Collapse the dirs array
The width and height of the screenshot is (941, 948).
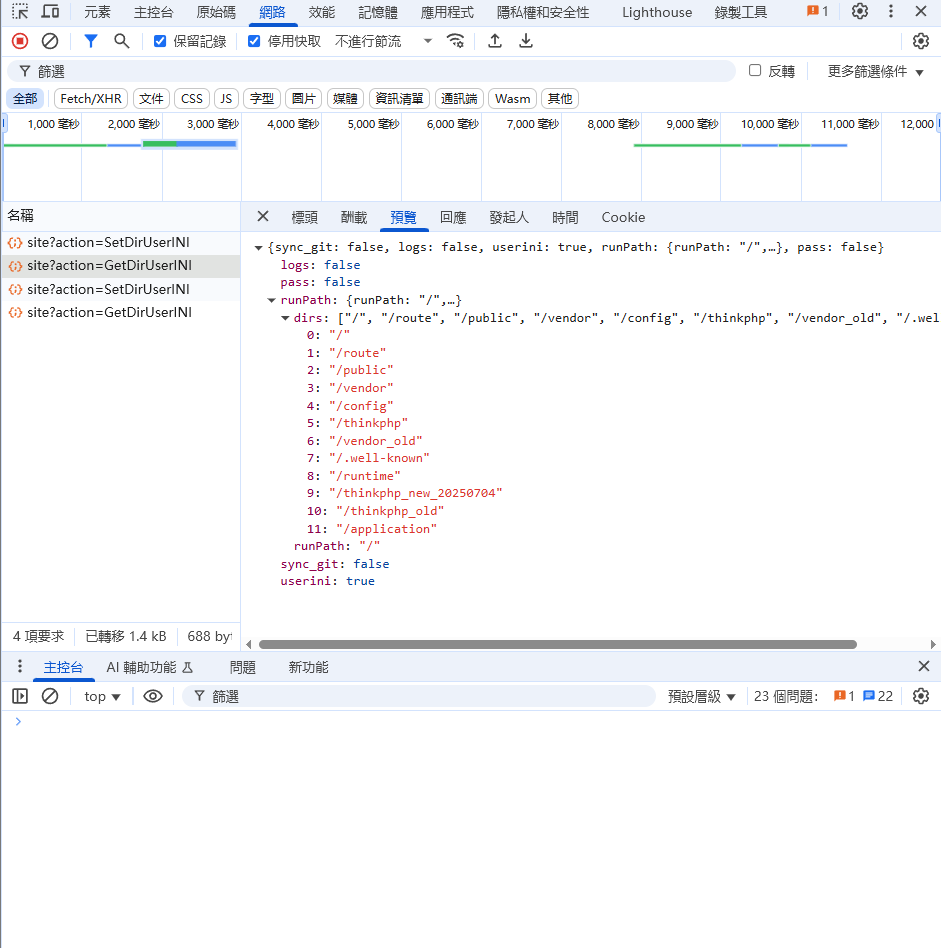285,318
